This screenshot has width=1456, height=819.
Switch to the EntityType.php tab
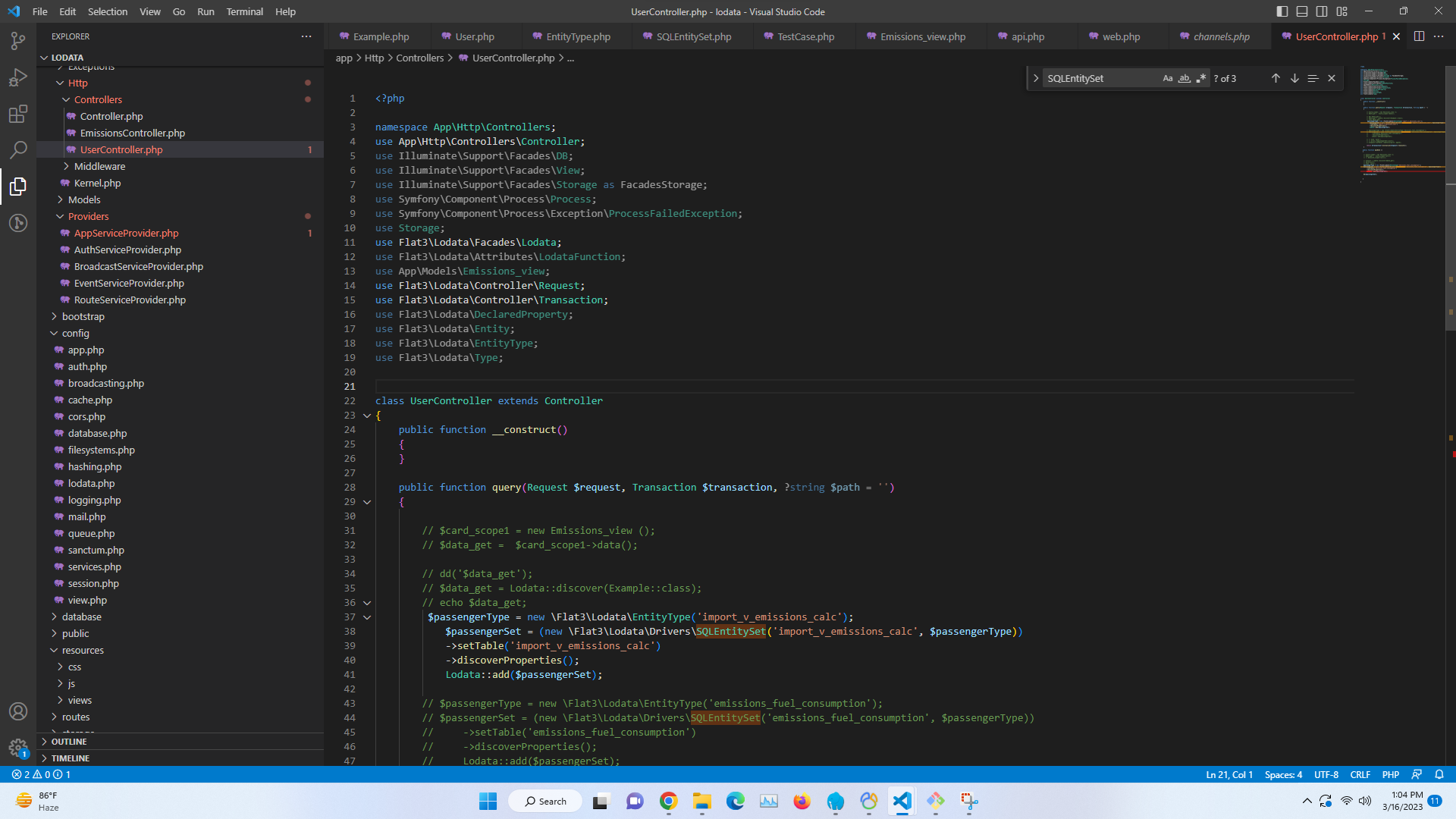tap(579, 36)
